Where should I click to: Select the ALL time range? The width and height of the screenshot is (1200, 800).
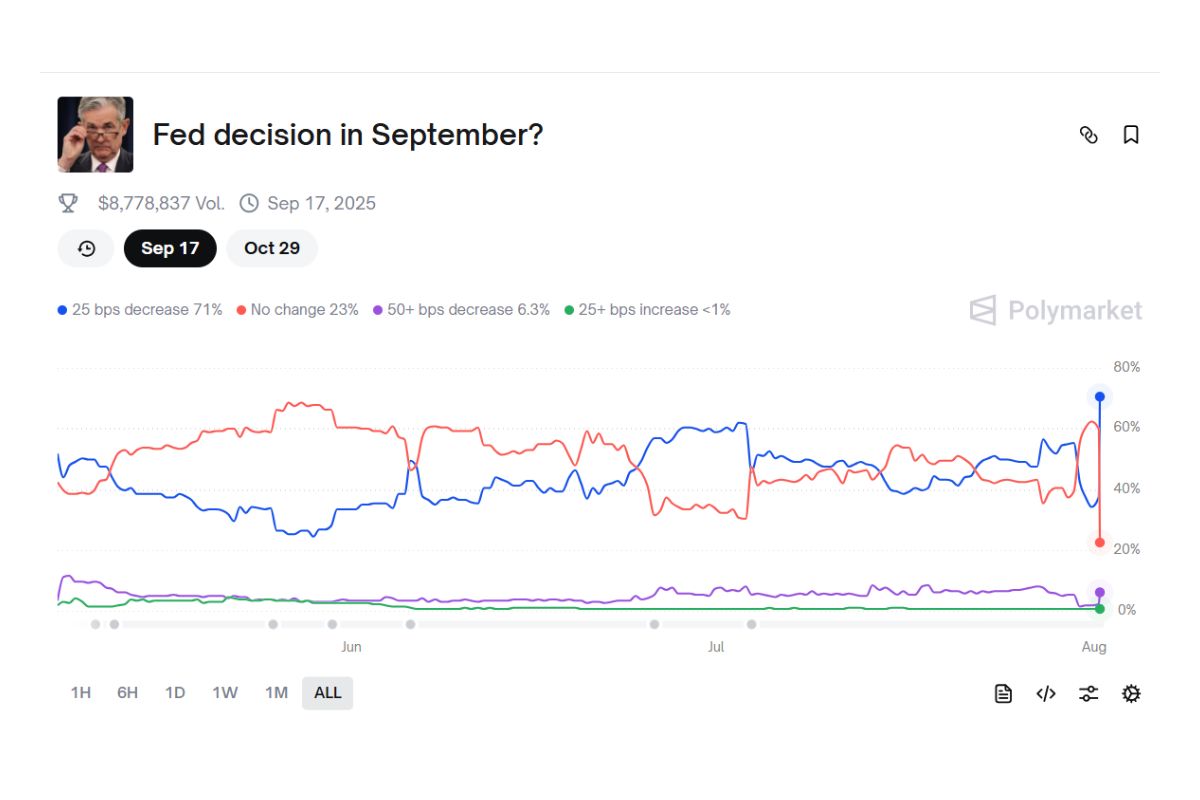tap(327, 693)
